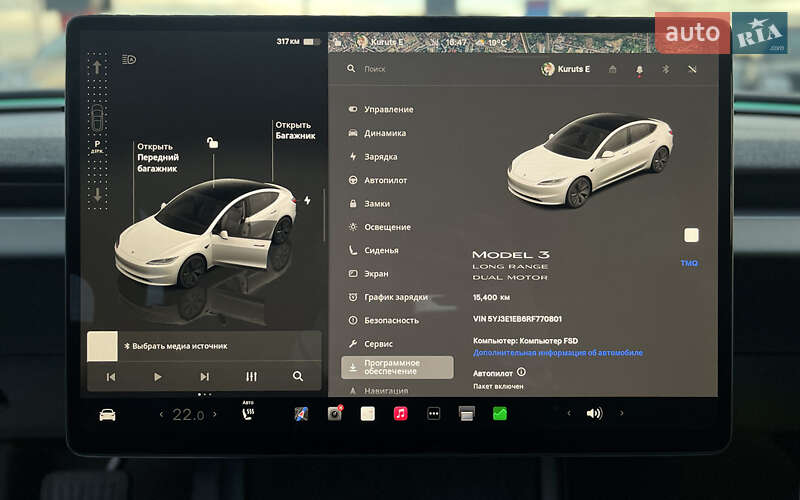The height and width of the screenshot is (500, 800).
Task: Tap the next track button
Action: point(205,377)
